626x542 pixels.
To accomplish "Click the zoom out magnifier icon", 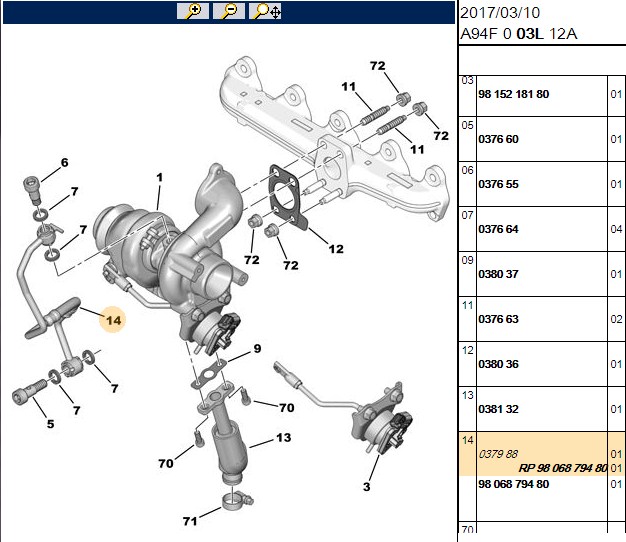I will pyautogui.click(x=229, y=11).
